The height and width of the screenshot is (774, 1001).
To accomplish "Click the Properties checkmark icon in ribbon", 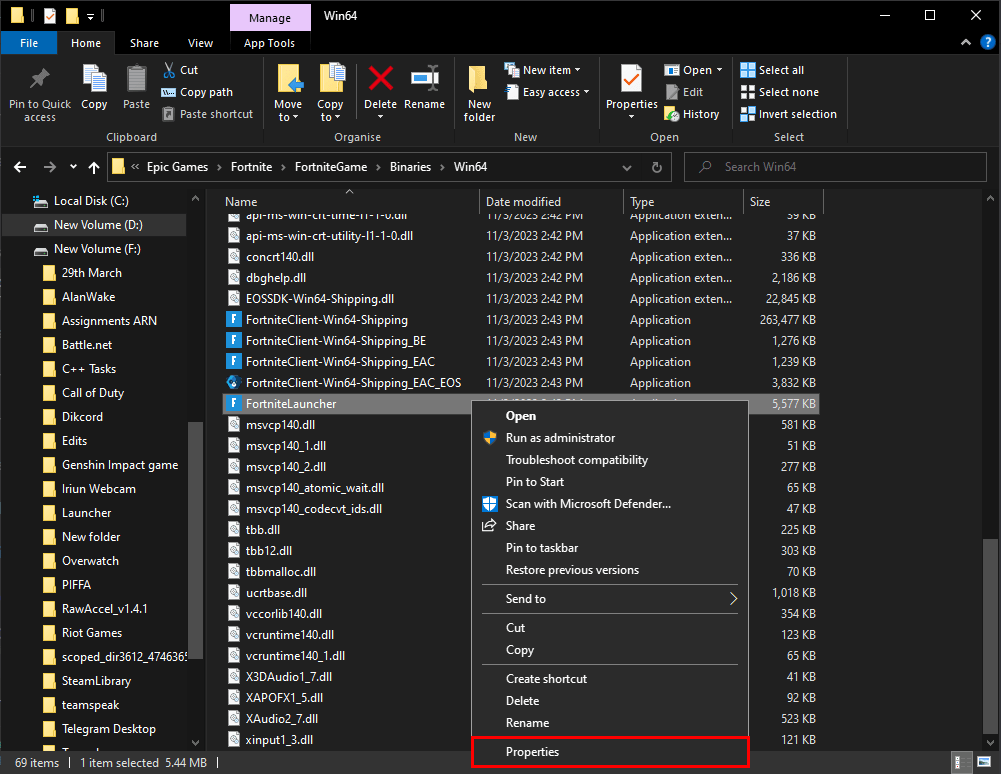I will click(631, 79).
